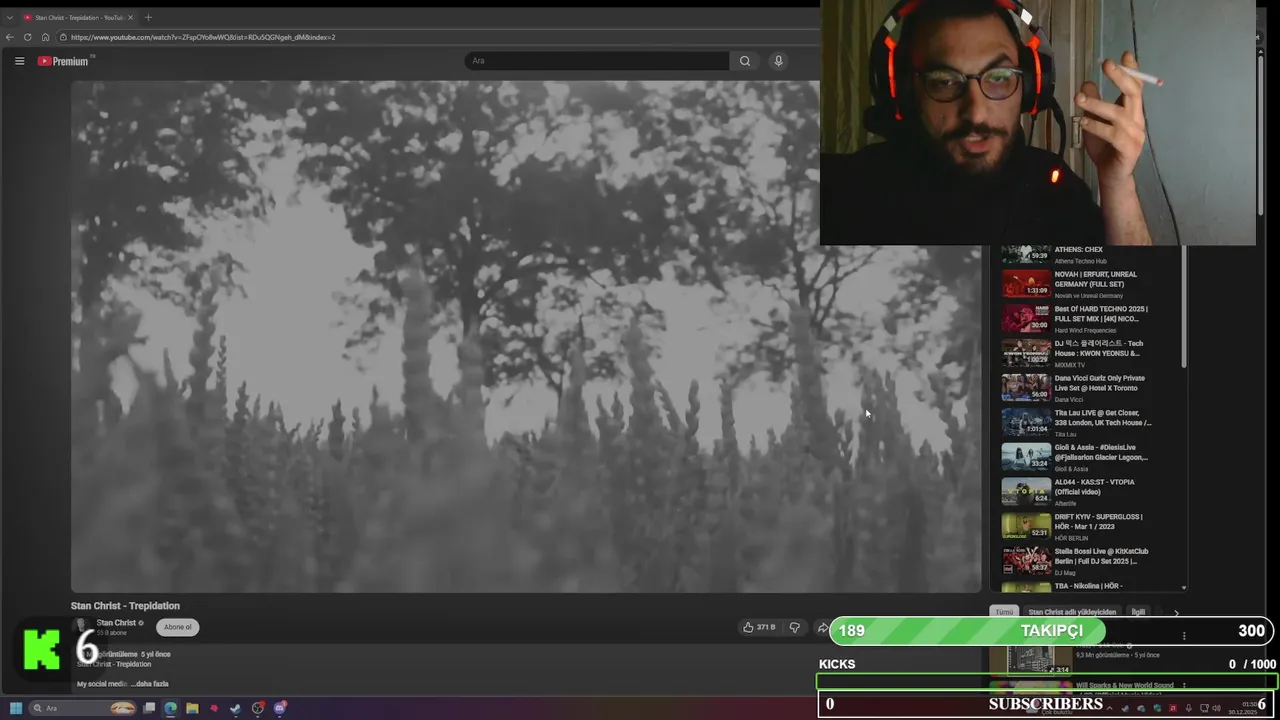1280x720 pixels.
Task: Open 'Best Of HARD TECHNO 2025' video
Action: click(1100, 314)
